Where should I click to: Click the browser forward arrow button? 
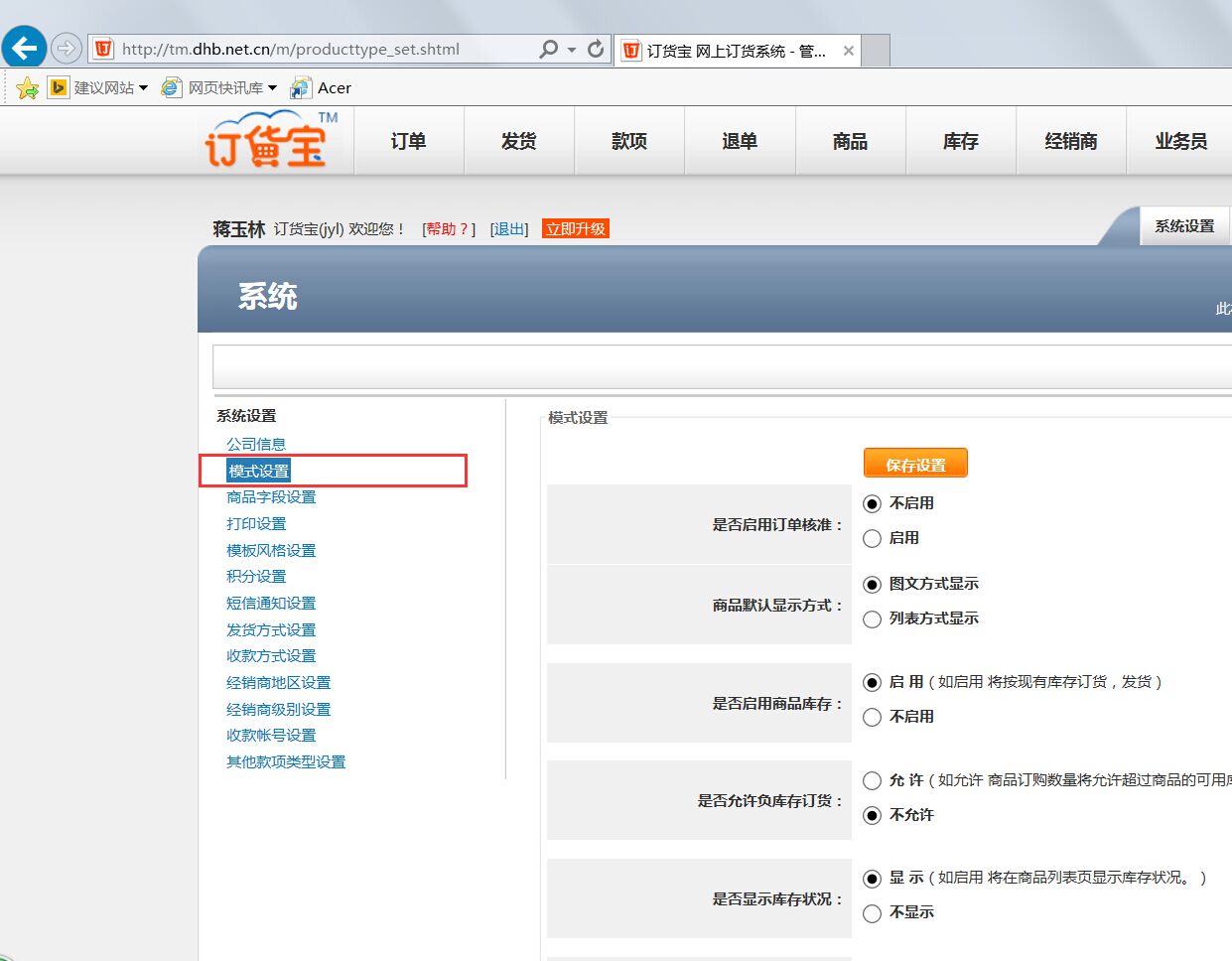[67, 48]
